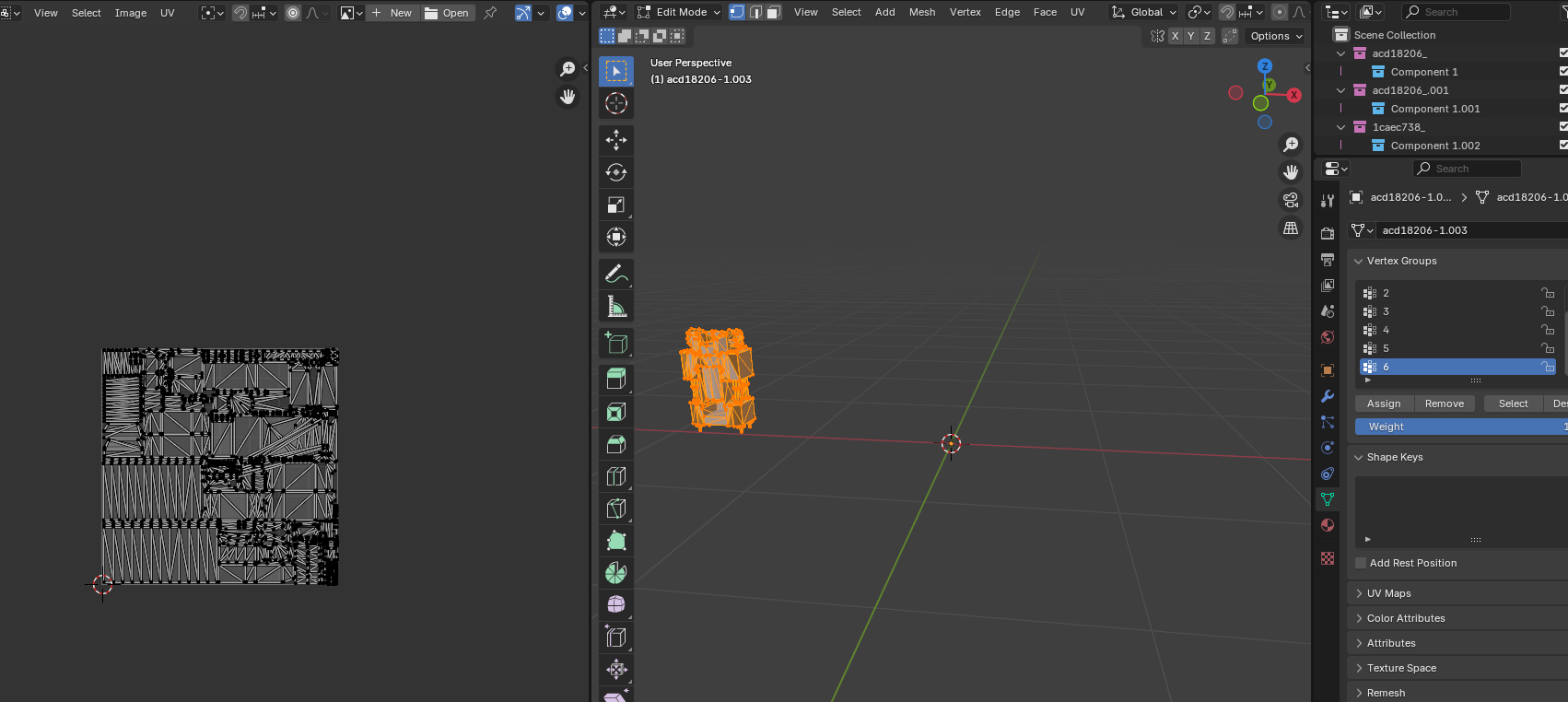The width and height of the screenshot is (1568, 702).
Task: Toggle Y axis mirror
Action: [x=1191, y=36]
